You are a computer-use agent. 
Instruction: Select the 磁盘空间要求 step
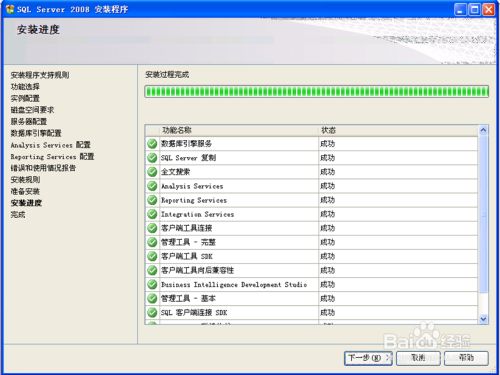click(32, 110)
